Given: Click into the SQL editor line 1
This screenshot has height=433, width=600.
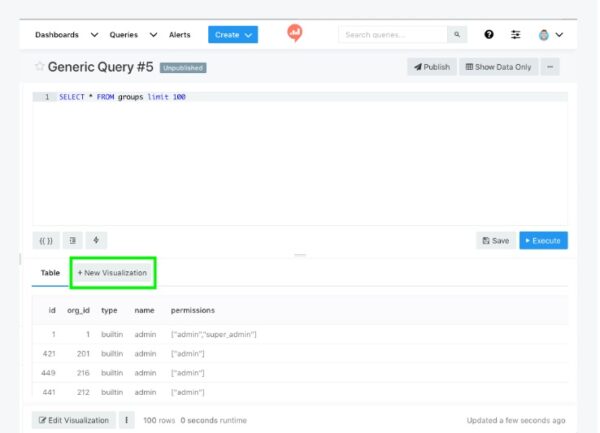Looking at the screenshot, I should (x=300, y=97).
